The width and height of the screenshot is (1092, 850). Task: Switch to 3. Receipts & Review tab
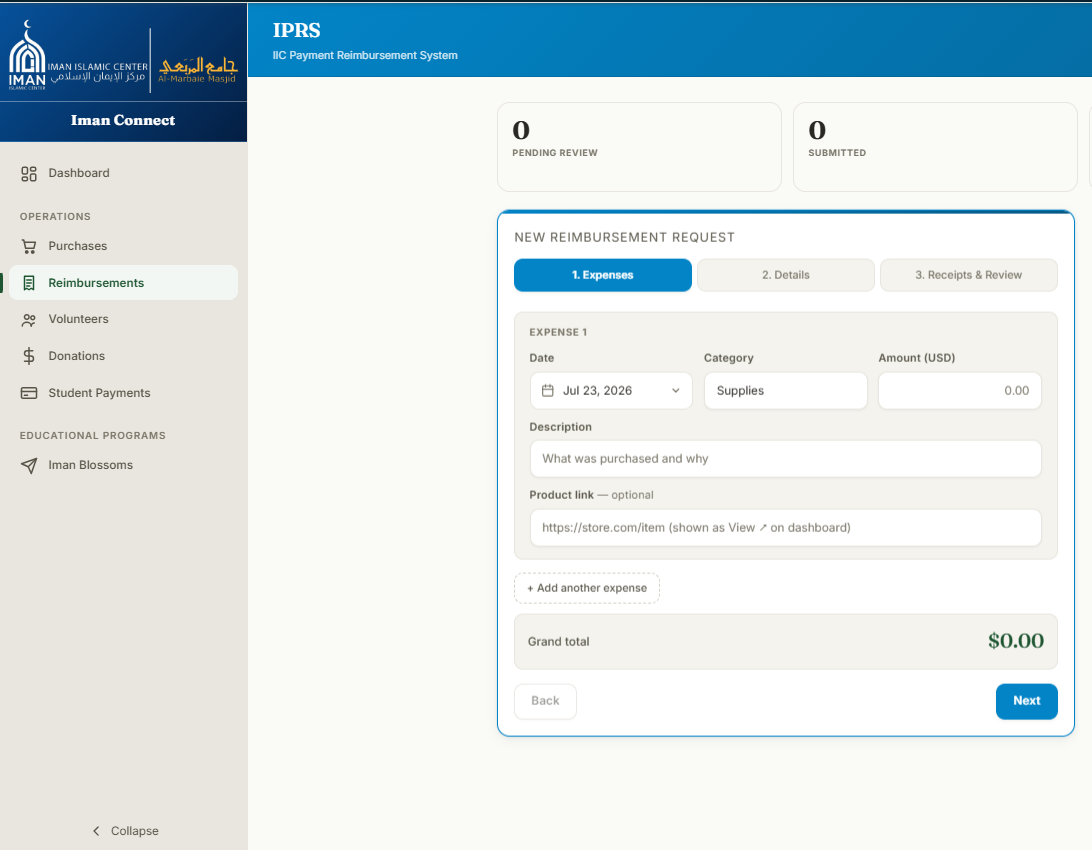969,275
